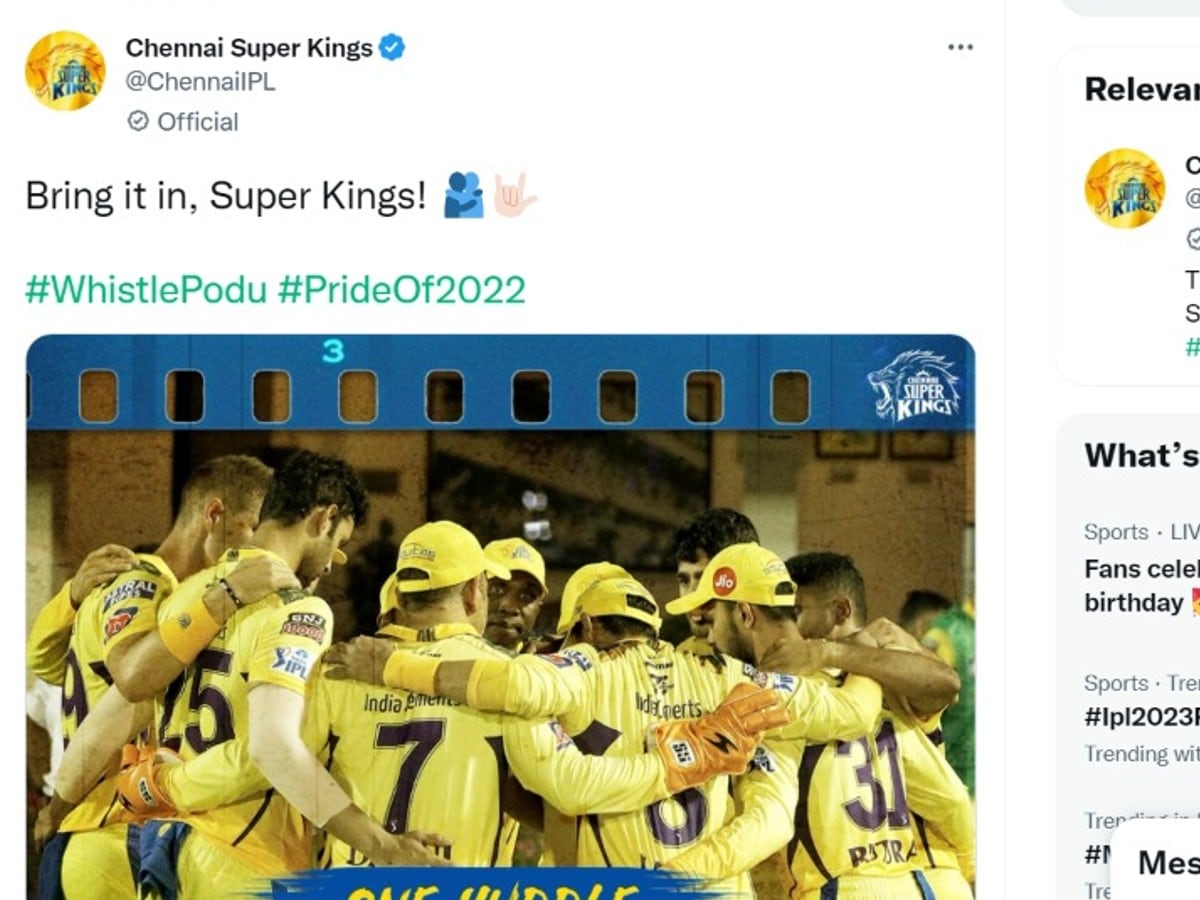
Task: Click the Chennai Super Kings tweet avatar
Action: pos(65,71)
